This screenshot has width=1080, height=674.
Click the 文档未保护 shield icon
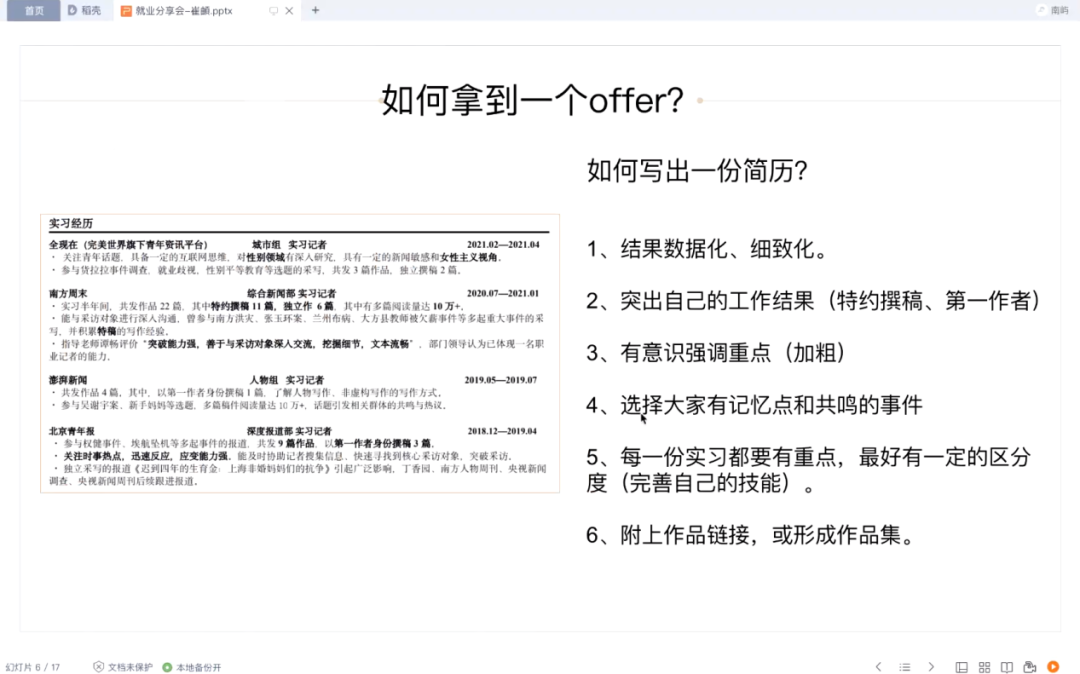(100, 666)
